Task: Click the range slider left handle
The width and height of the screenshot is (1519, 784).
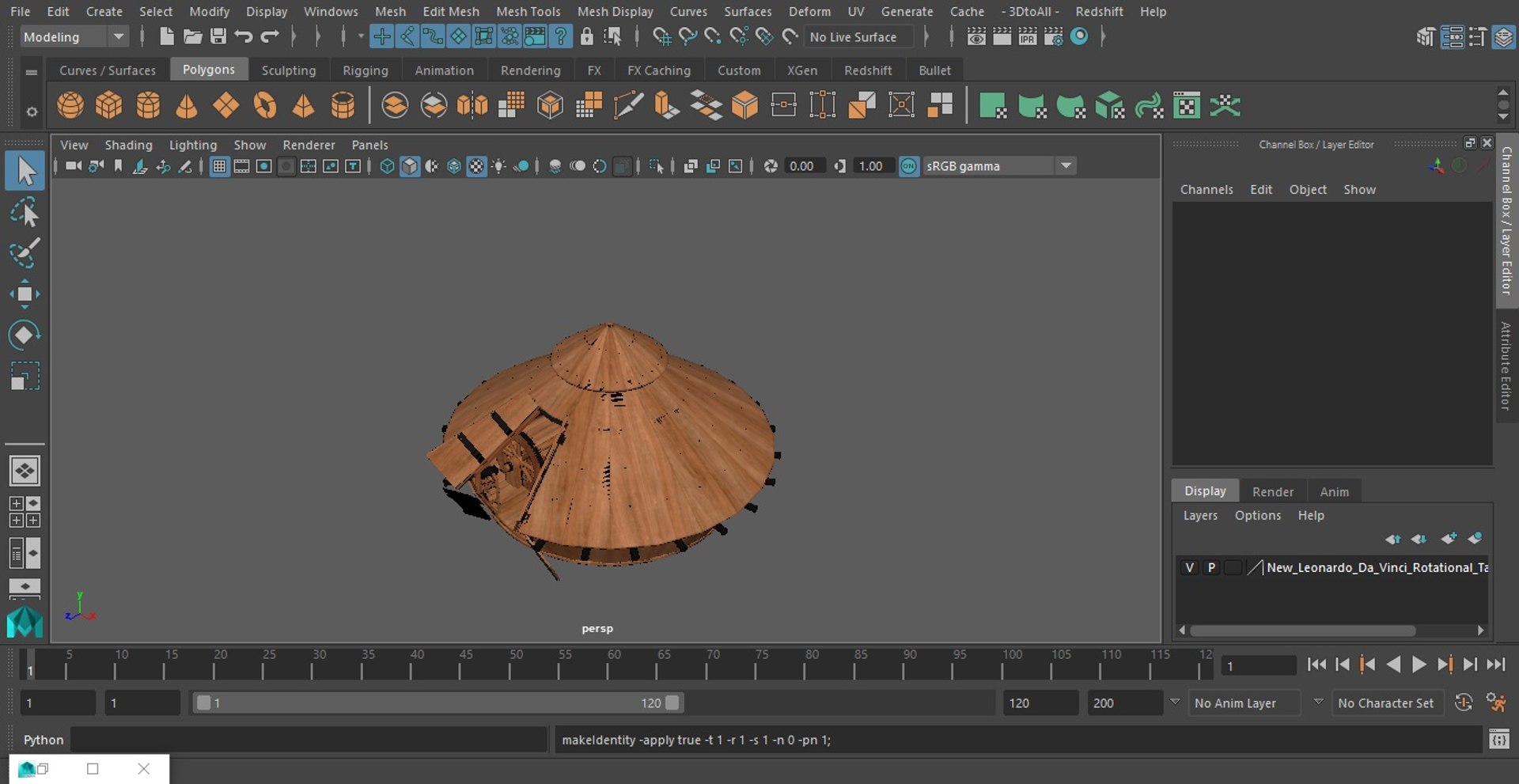Action: tap(203, 703)
